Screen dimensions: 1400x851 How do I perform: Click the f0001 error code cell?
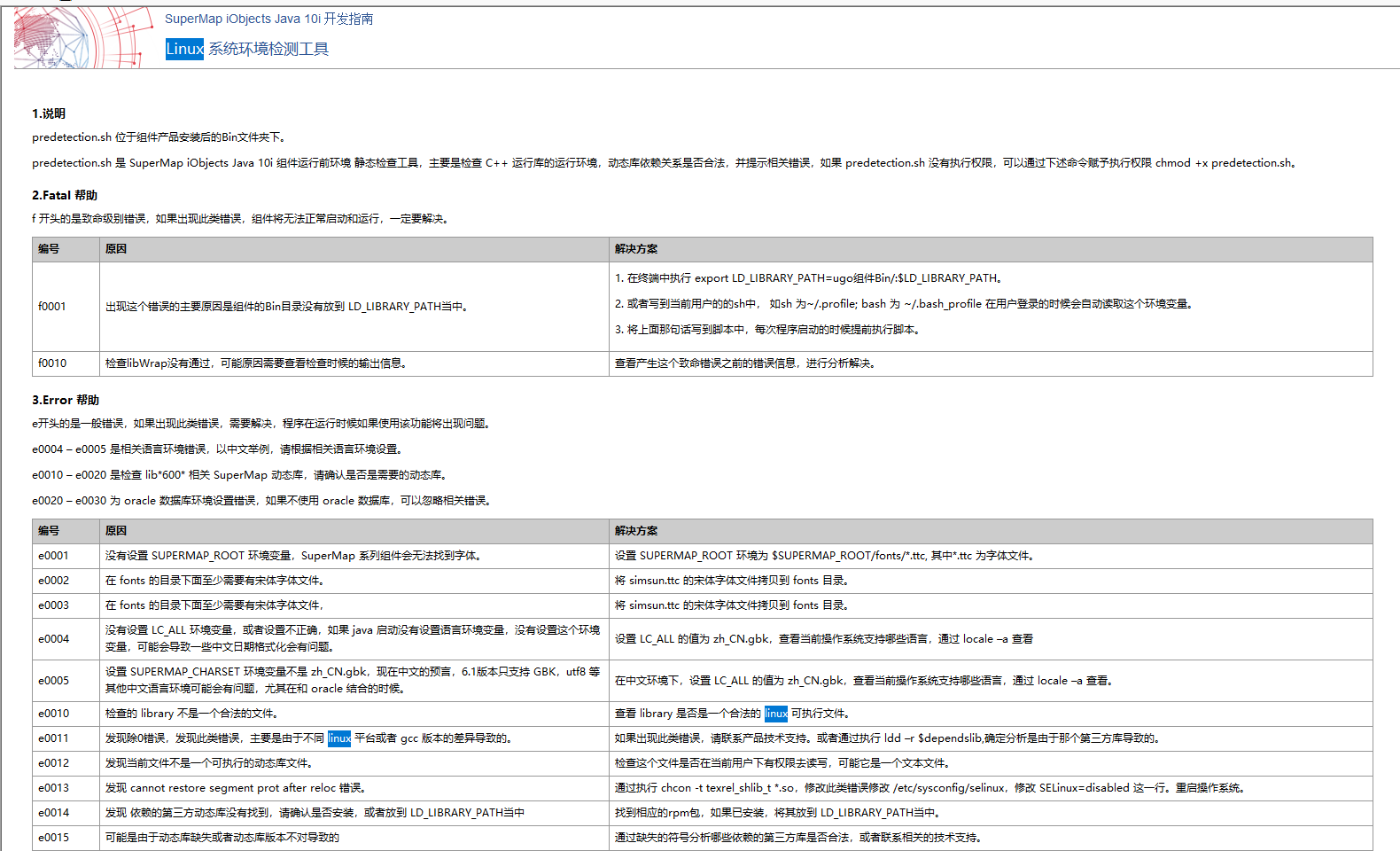click(66, 307)
